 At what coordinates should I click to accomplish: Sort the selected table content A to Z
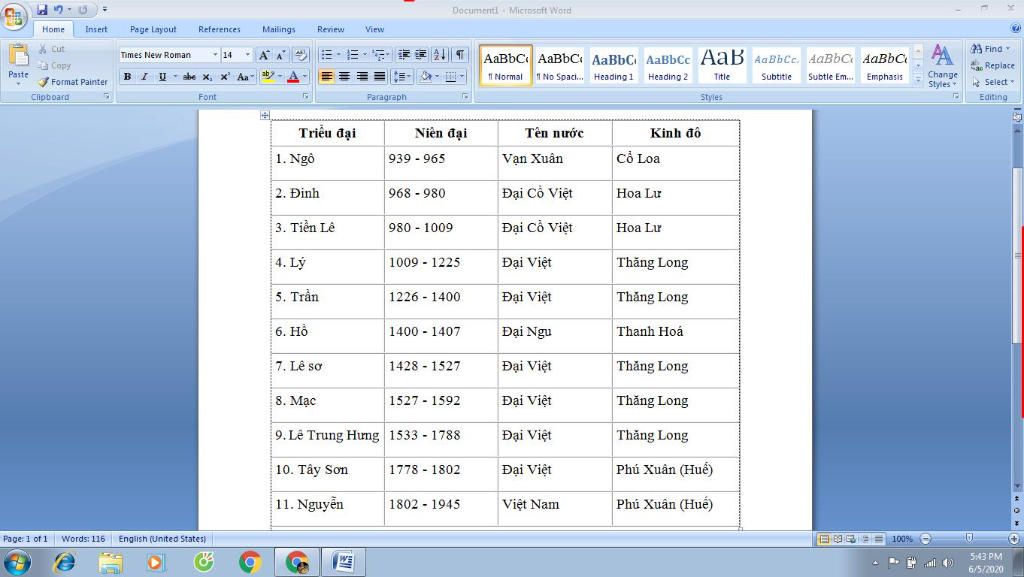(440, 55)
